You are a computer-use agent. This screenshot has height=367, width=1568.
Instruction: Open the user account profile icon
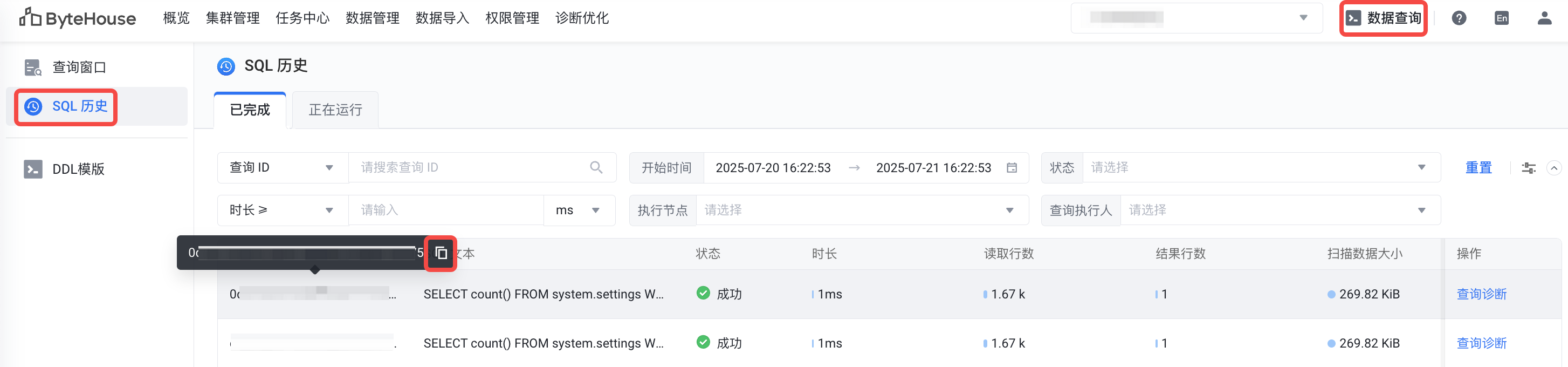(x=1544, y=18)
